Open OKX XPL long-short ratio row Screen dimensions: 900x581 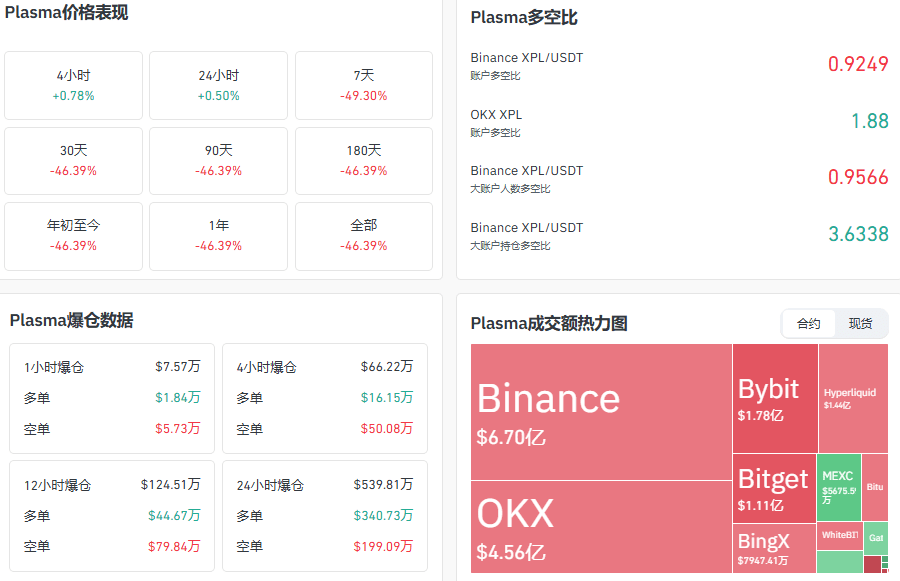tap(679, 122)
